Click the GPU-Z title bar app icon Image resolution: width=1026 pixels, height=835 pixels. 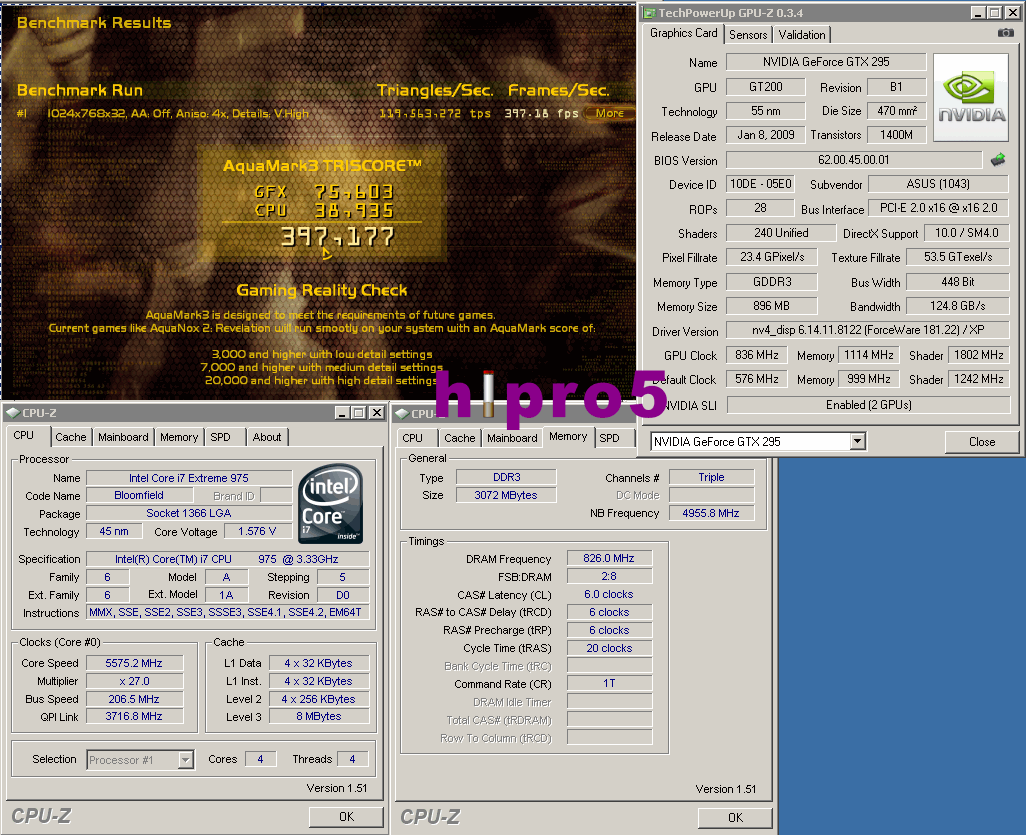click(x=649, y=12)
